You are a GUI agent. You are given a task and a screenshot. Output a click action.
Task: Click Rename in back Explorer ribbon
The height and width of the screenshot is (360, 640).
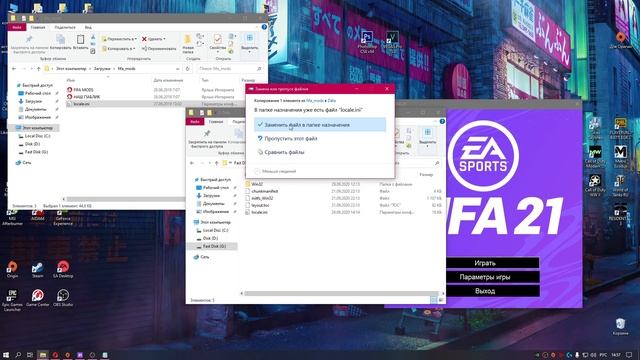(x=159, y=49)
